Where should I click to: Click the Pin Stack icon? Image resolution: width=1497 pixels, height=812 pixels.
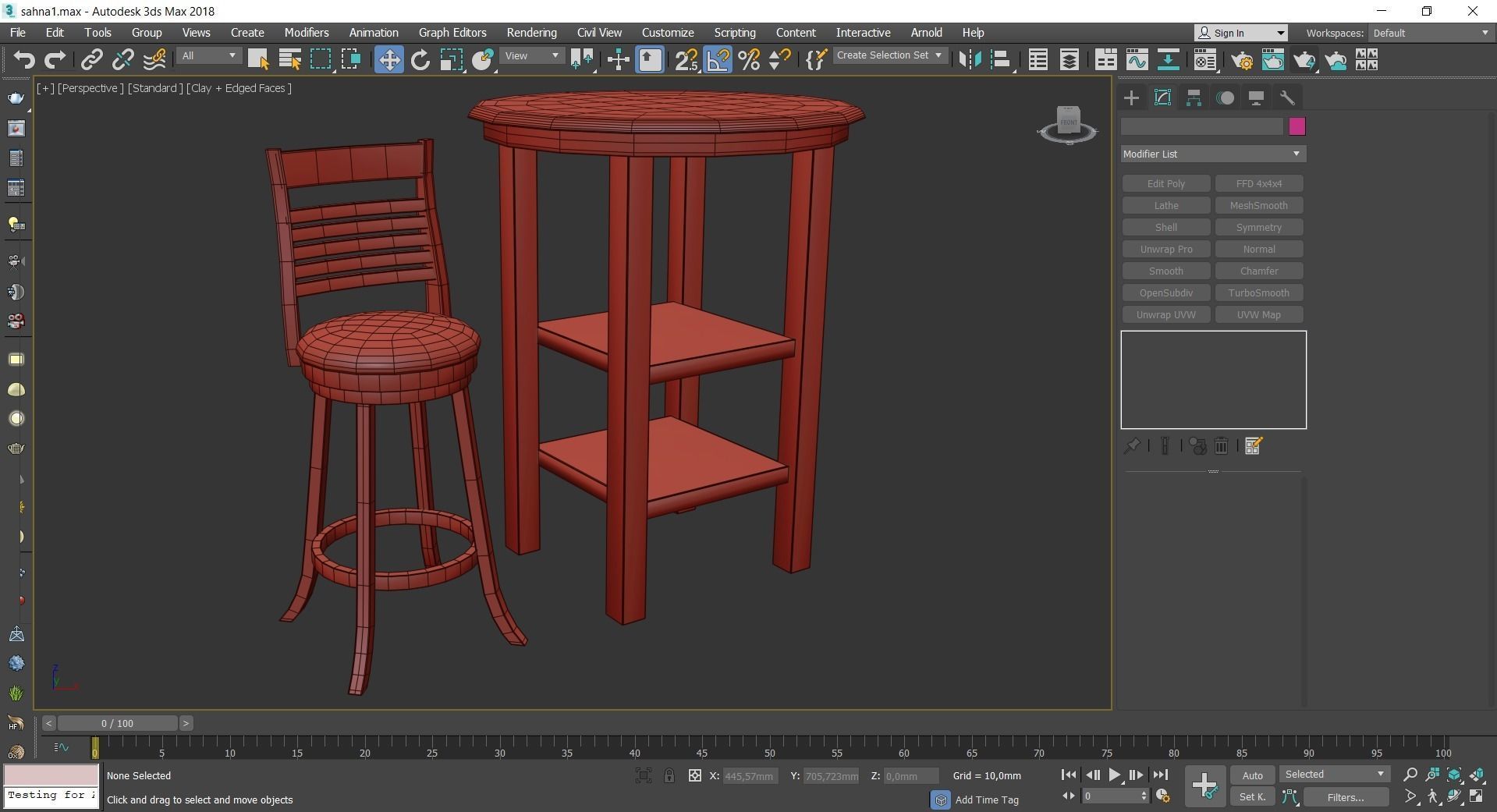tap(1131, 445)
